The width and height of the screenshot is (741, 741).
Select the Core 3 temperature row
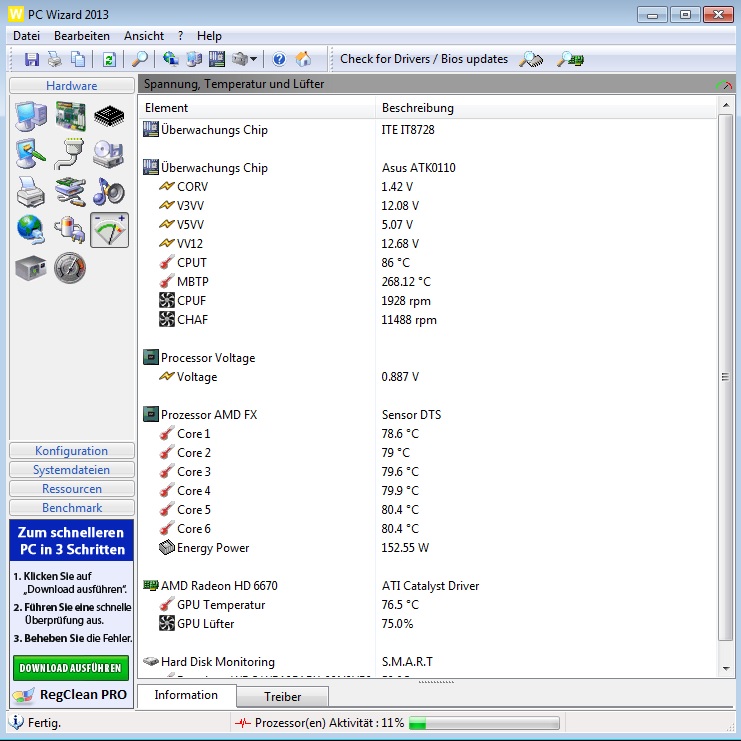click(428, 472)
